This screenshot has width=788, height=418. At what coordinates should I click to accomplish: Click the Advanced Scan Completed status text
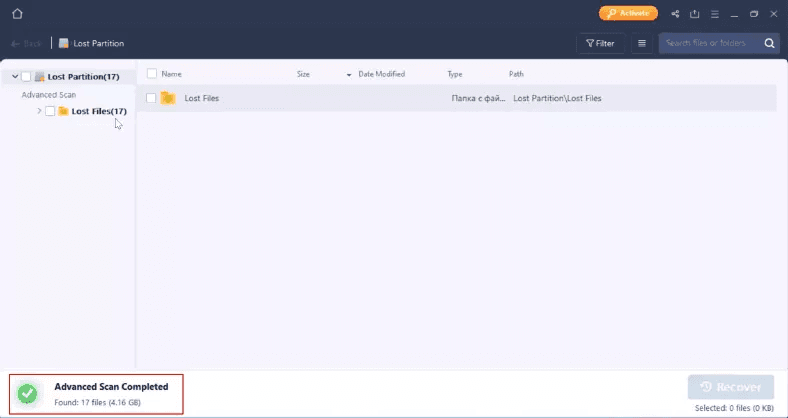pos(111,387)
